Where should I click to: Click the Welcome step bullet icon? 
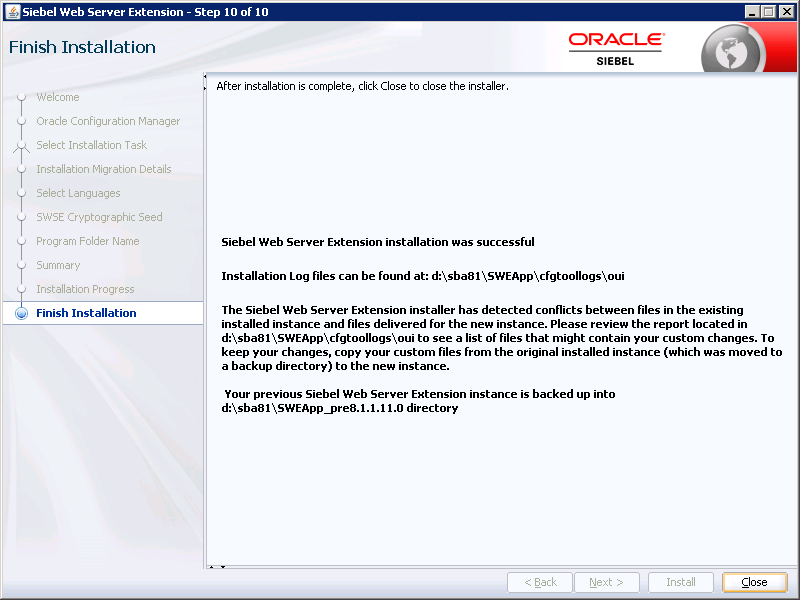21,97
